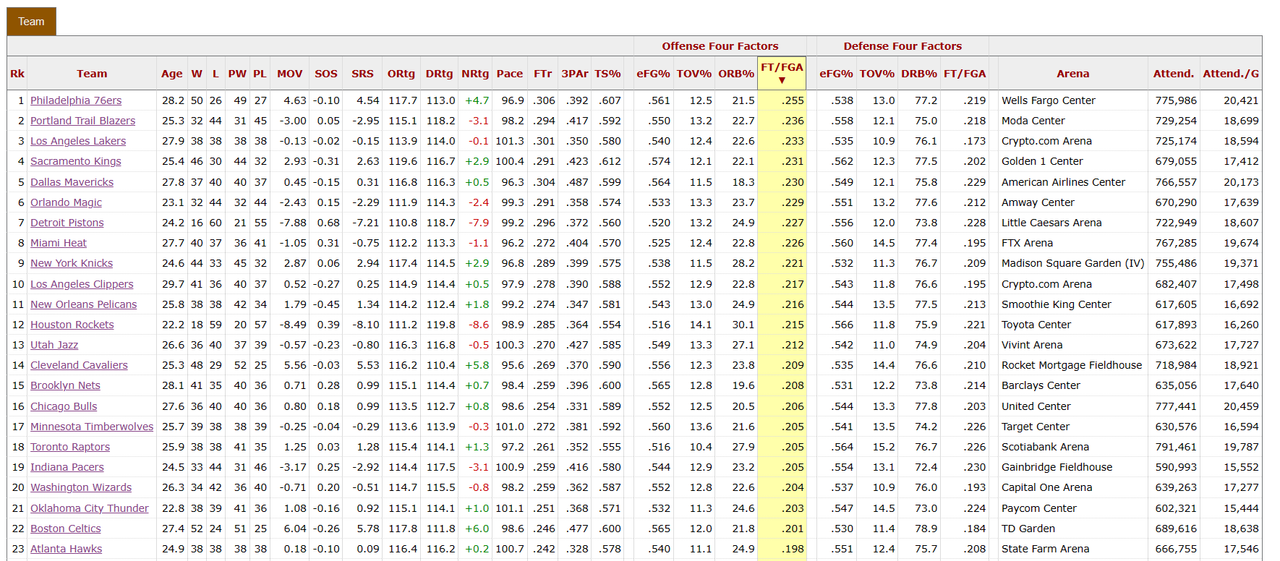1280x561 pixels.
Task: Click the 76ers FT/FGA value .255
Action: pos(792,100)
